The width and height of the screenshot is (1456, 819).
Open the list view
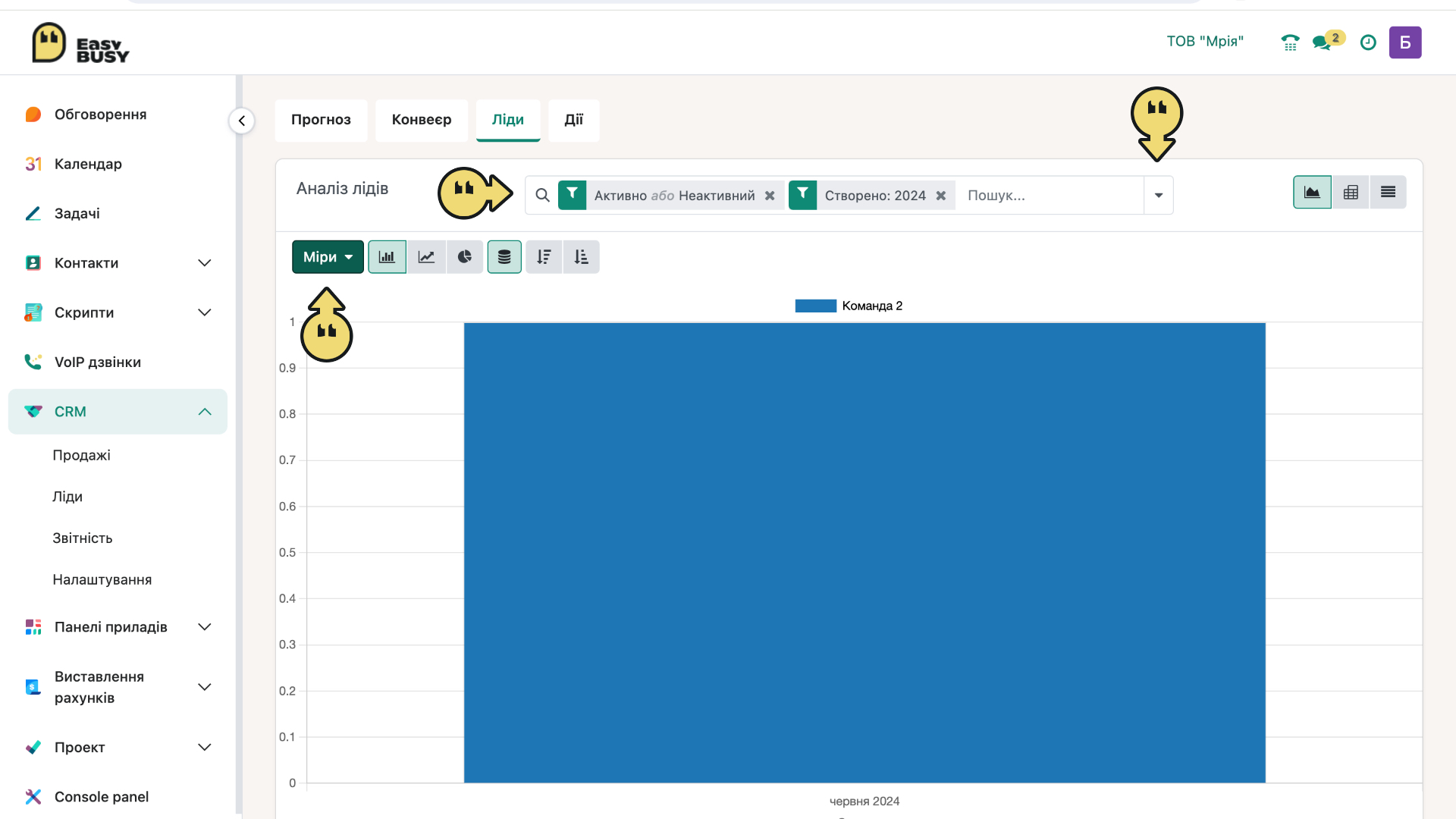coord(1388,193)
